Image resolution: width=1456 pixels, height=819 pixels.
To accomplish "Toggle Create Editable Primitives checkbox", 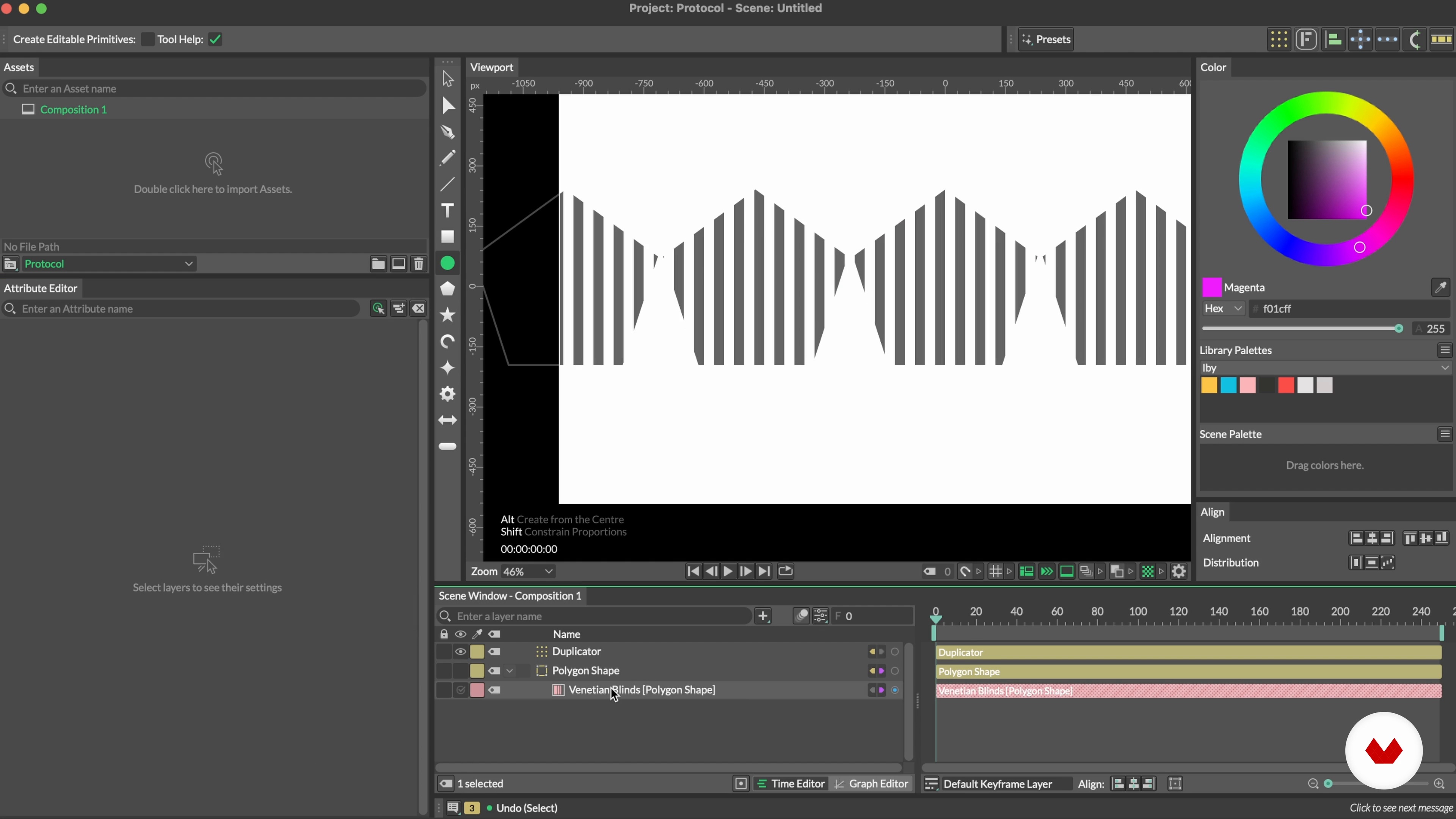I will 147,39.
